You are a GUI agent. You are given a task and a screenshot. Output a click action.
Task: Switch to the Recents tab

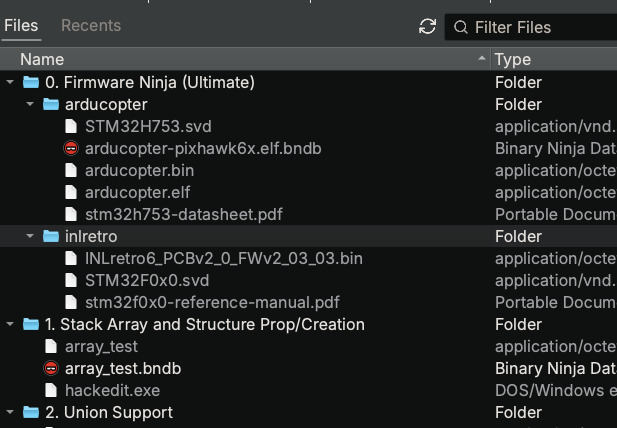coord(91,26)
